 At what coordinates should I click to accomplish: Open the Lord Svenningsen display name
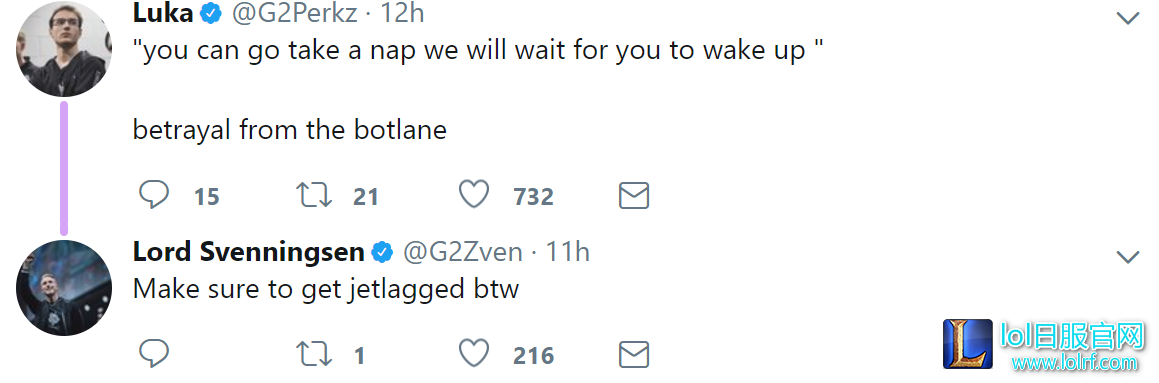(x=248, y=252)
